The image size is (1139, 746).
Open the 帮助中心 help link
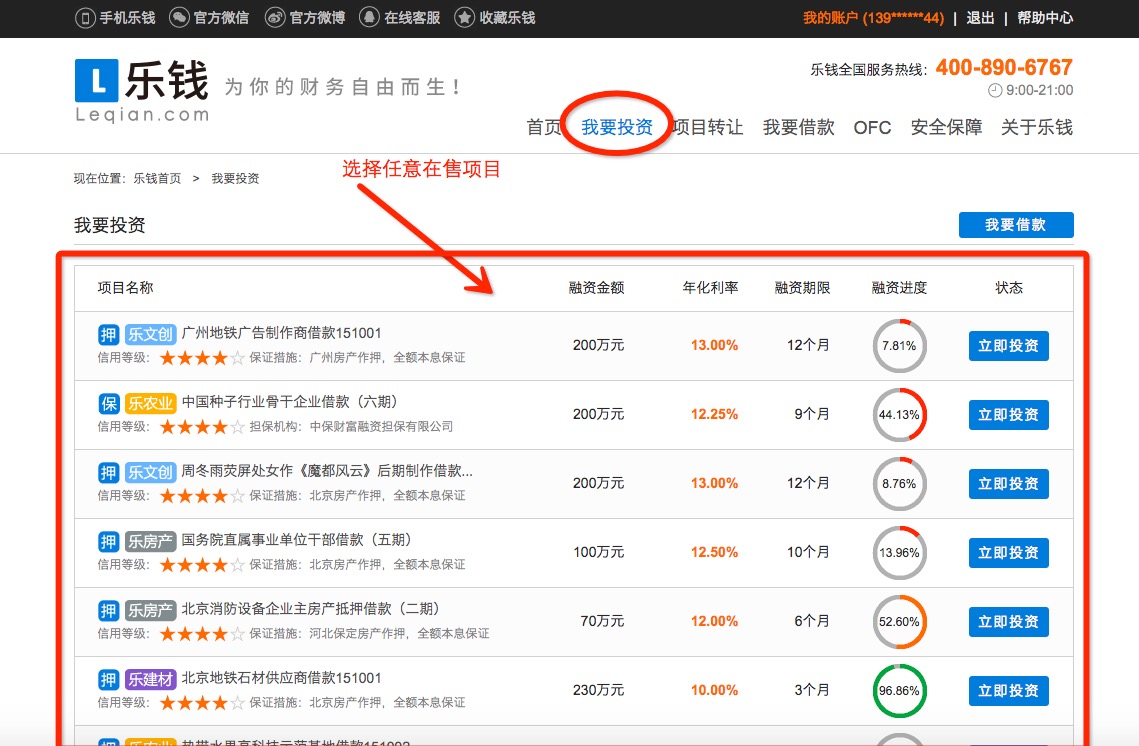click(1045, 17)
